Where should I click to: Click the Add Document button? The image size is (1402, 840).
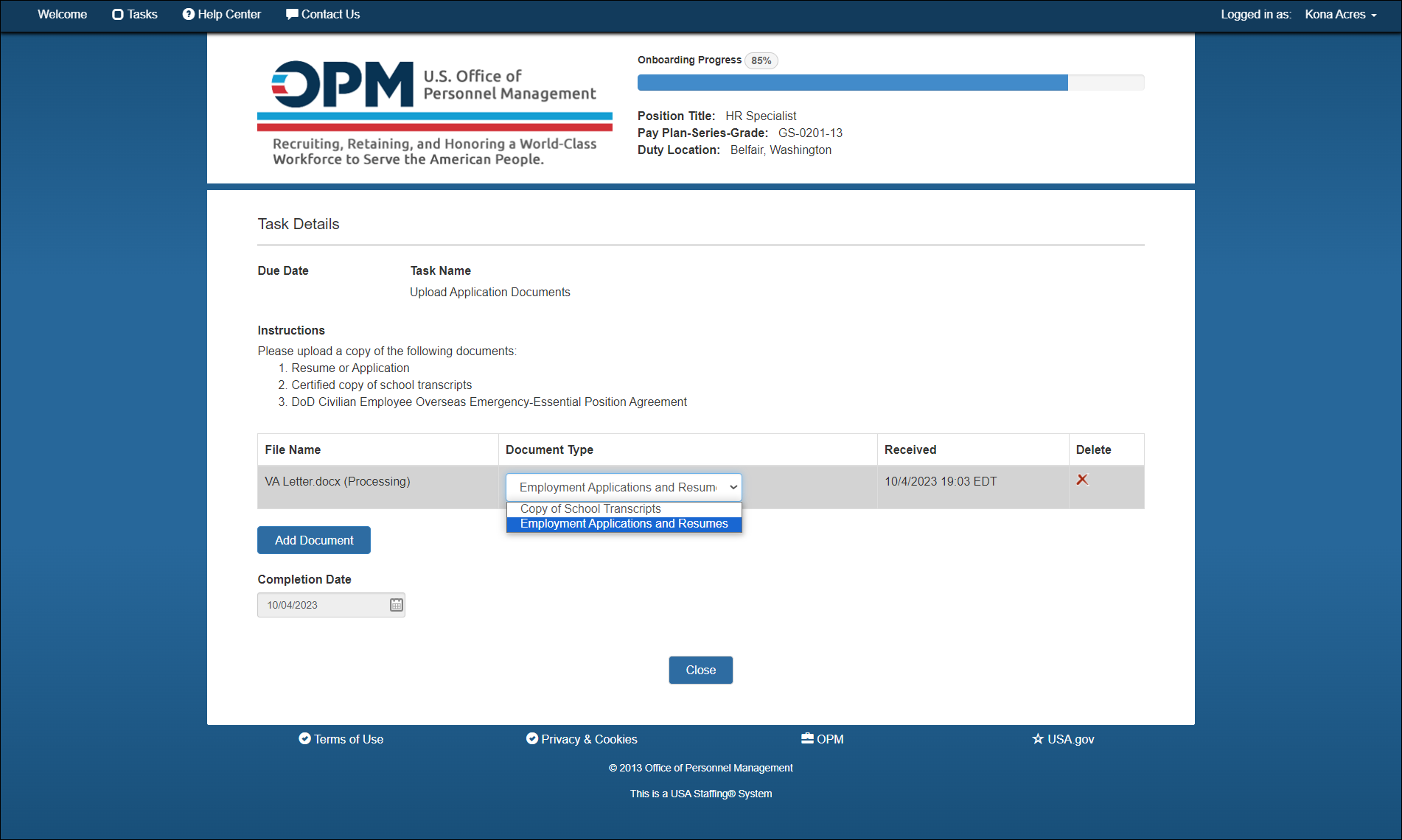click(x=314, y=540)
